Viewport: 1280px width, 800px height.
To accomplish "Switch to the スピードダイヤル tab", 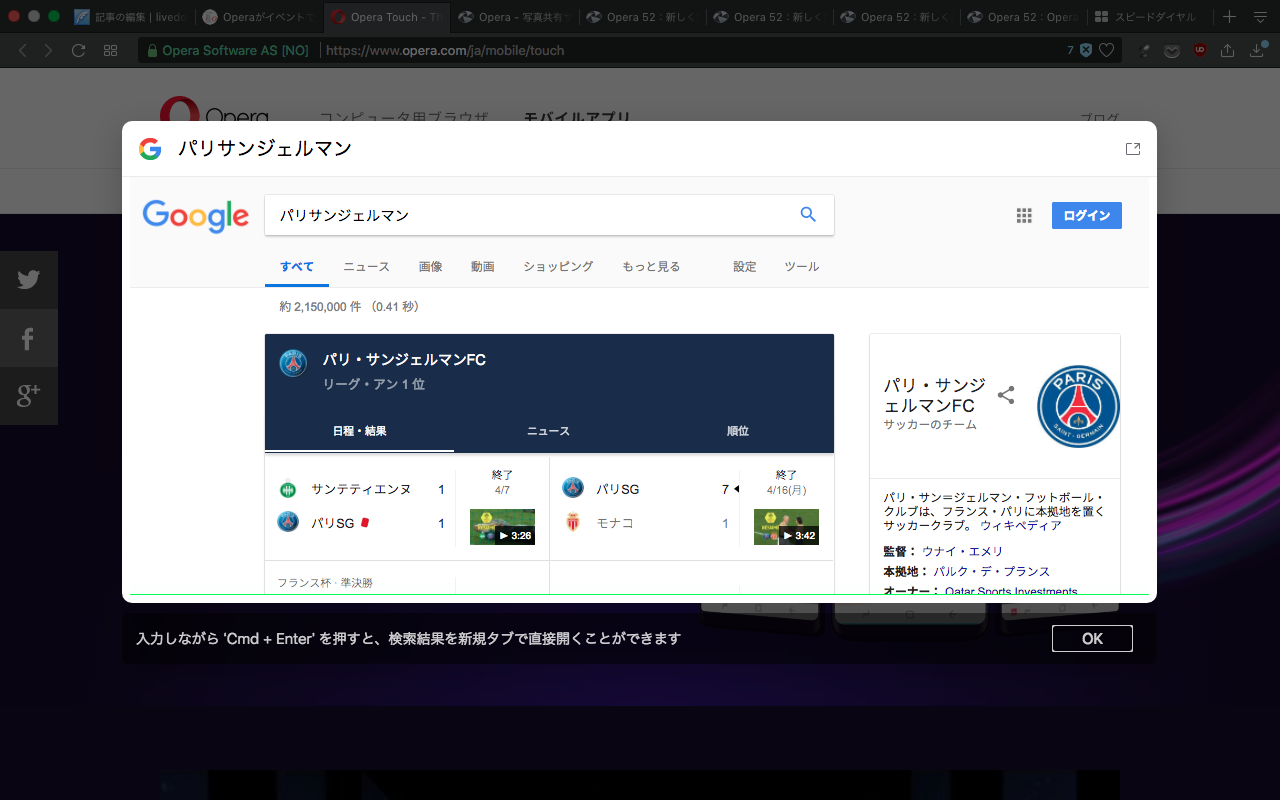I will point(1147,17).
